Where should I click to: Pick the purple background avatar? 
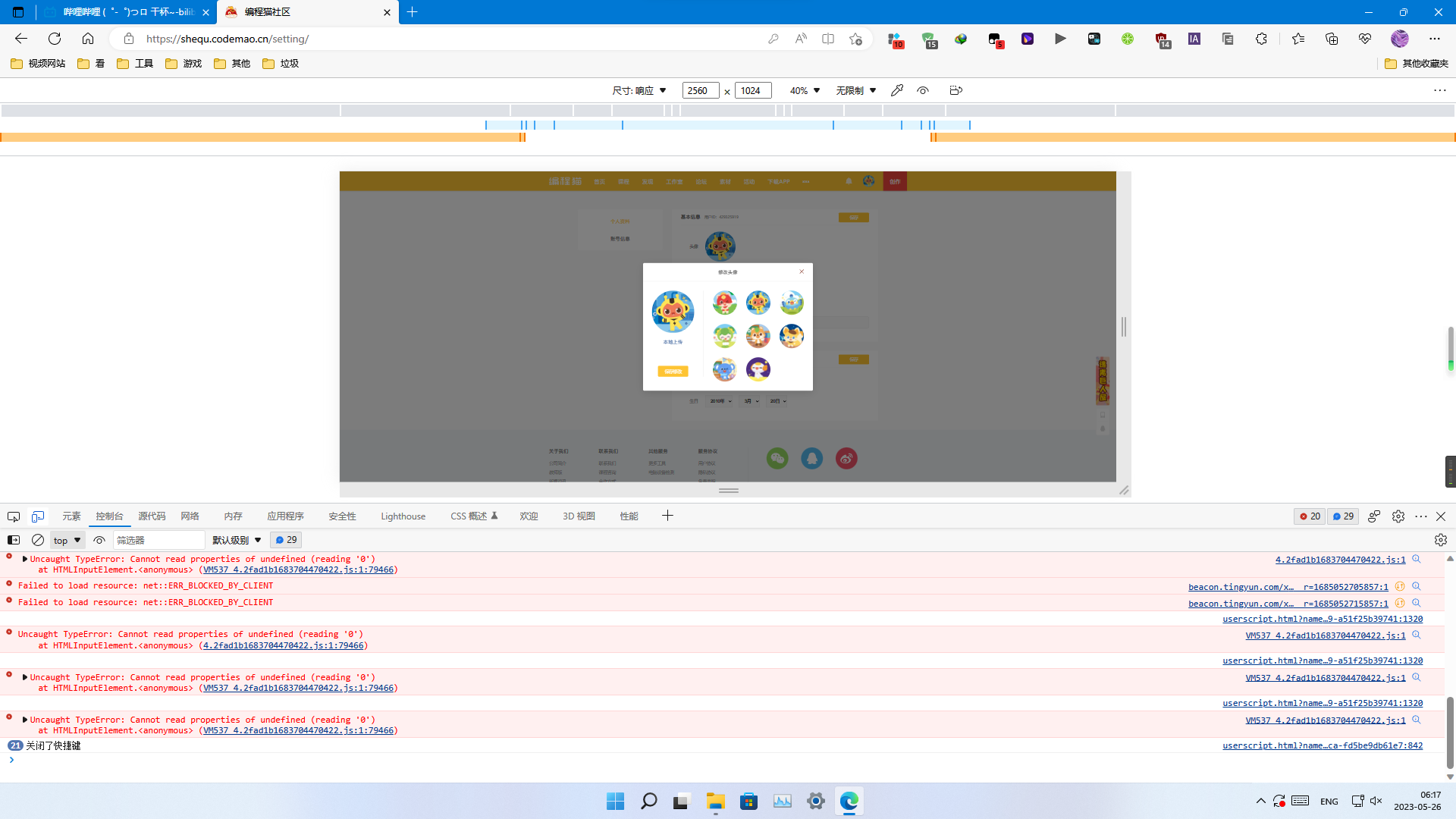[x=758, y=369]
